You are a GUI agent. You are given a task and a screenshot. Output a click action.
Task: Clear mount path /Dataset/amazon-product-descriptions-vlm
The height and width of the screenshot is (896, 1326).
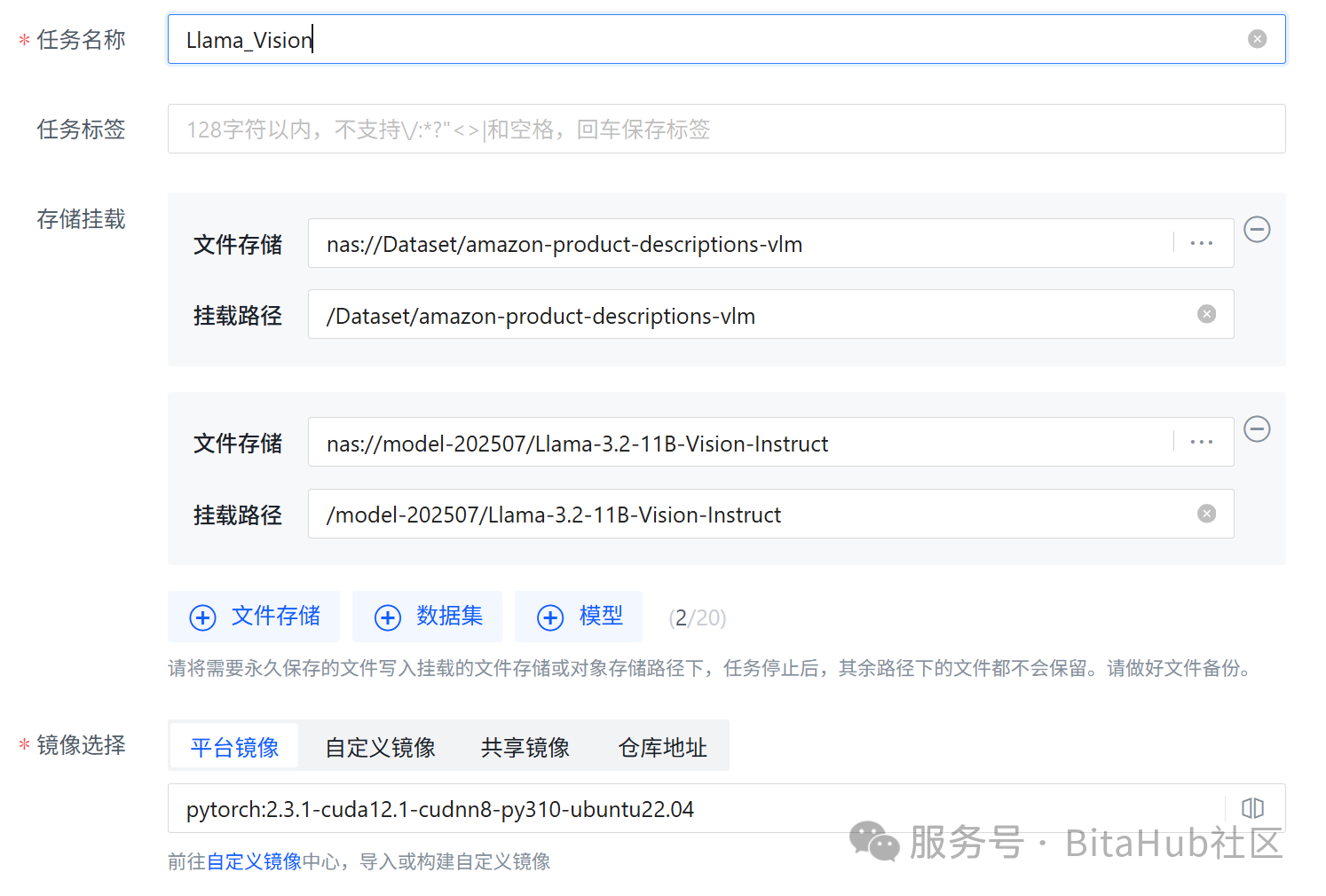pos(1206,314)
